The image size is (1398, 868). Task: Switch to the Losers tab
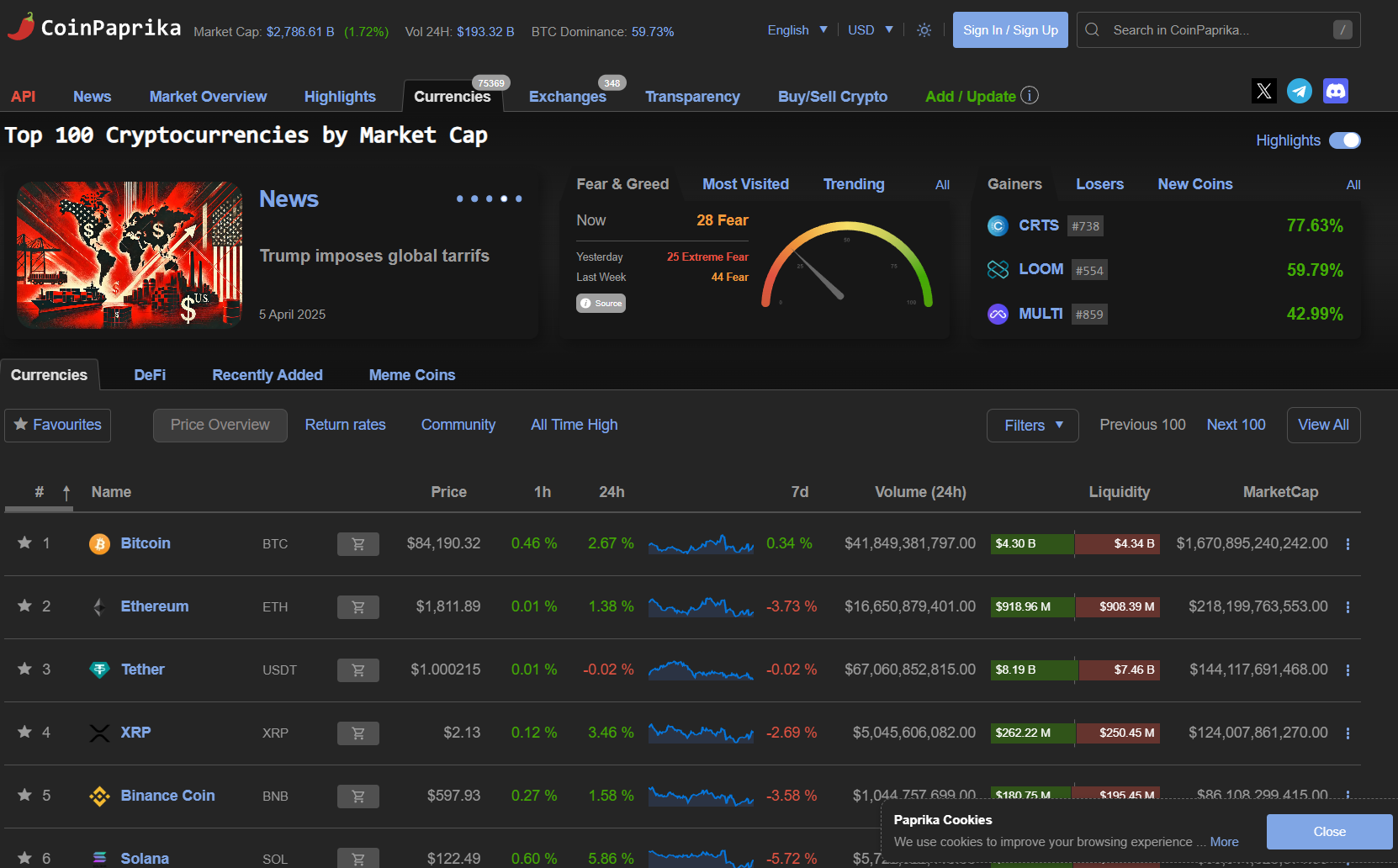[x=1099, y=184]
